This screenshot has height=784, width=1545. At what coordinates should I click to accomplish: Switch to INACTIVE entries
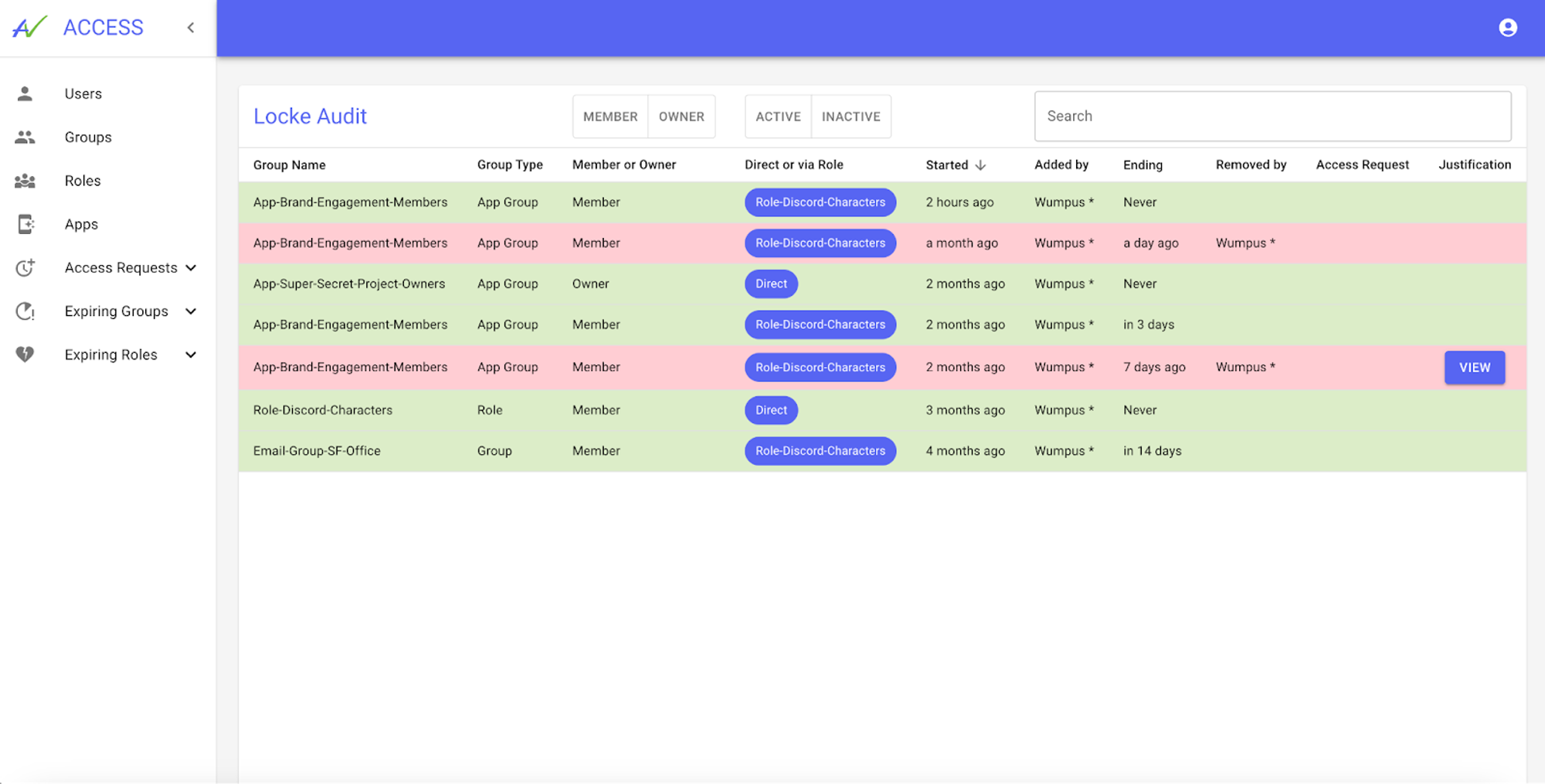coord(851,116)
